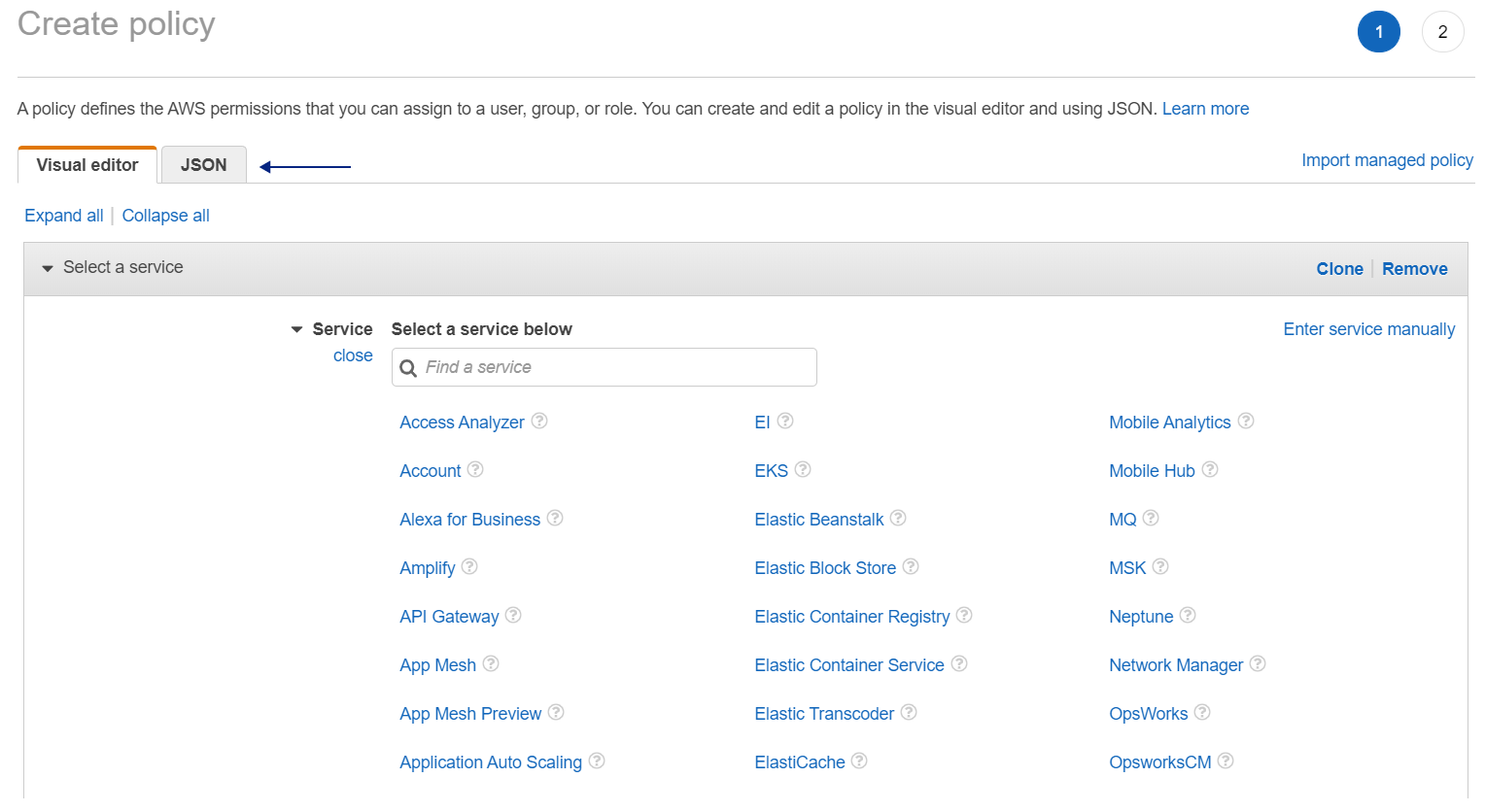
Task: Go to step 2 indicator
Action: coord(1443,32)
